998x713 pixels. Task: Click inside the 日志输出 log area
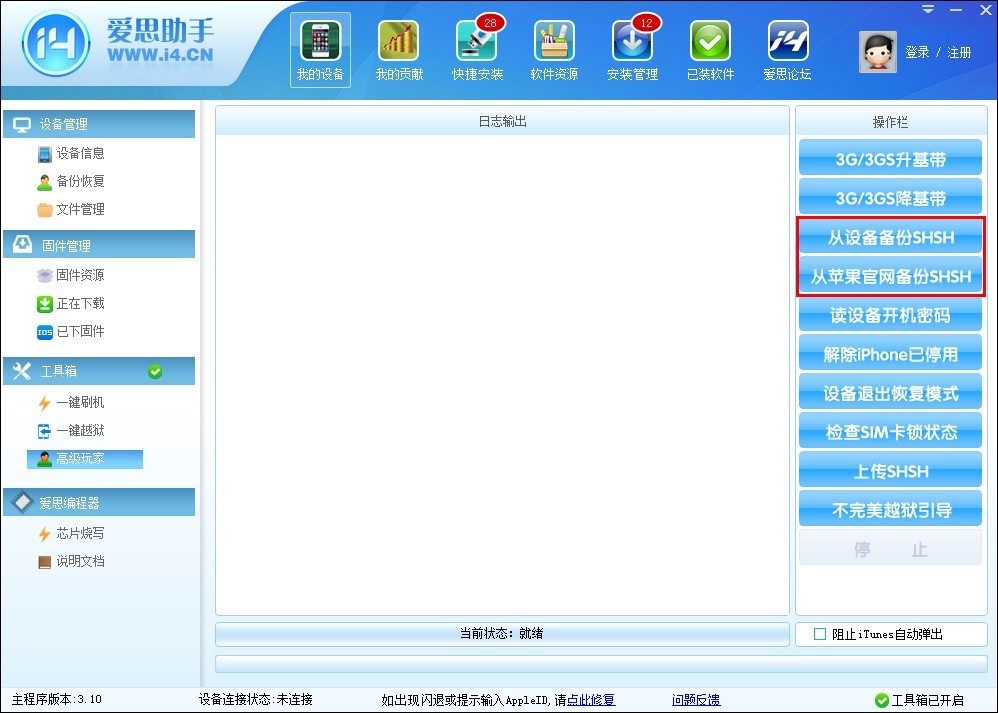click(502, 374)
